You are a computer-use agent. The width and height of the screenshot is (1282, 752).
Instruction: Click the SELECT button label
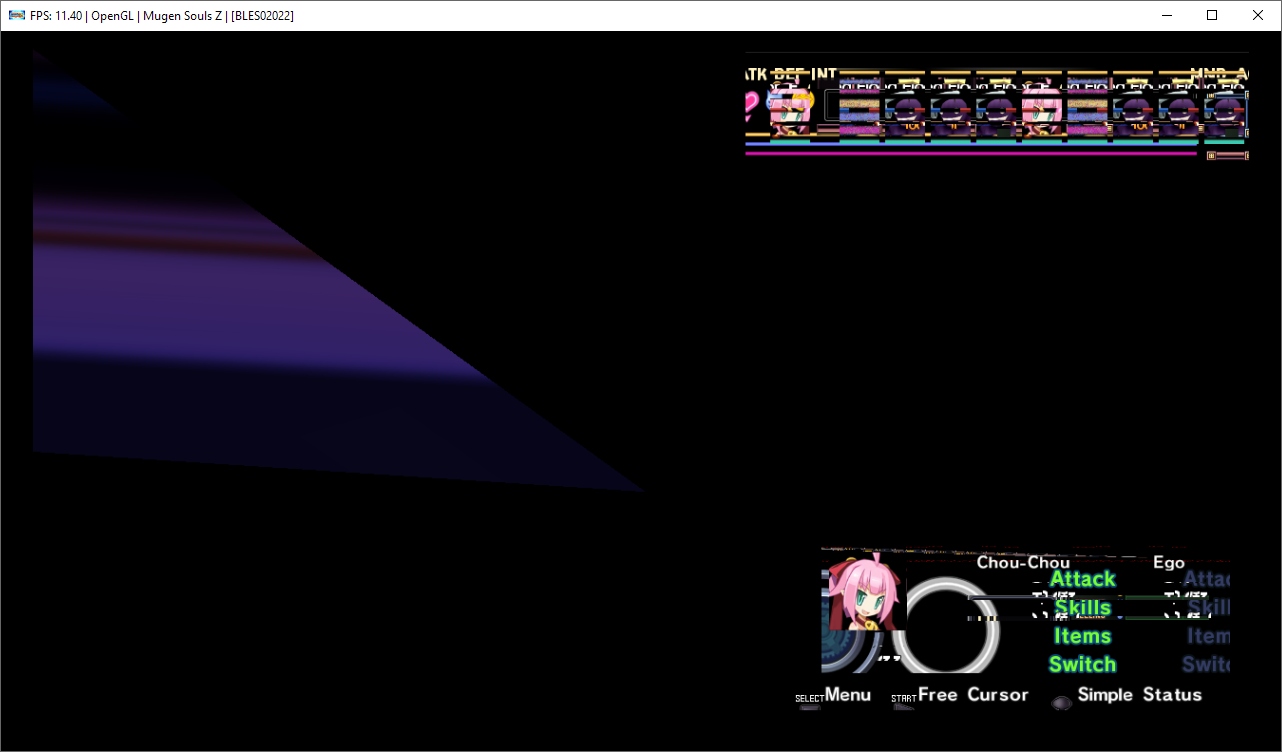click(810, 698)
